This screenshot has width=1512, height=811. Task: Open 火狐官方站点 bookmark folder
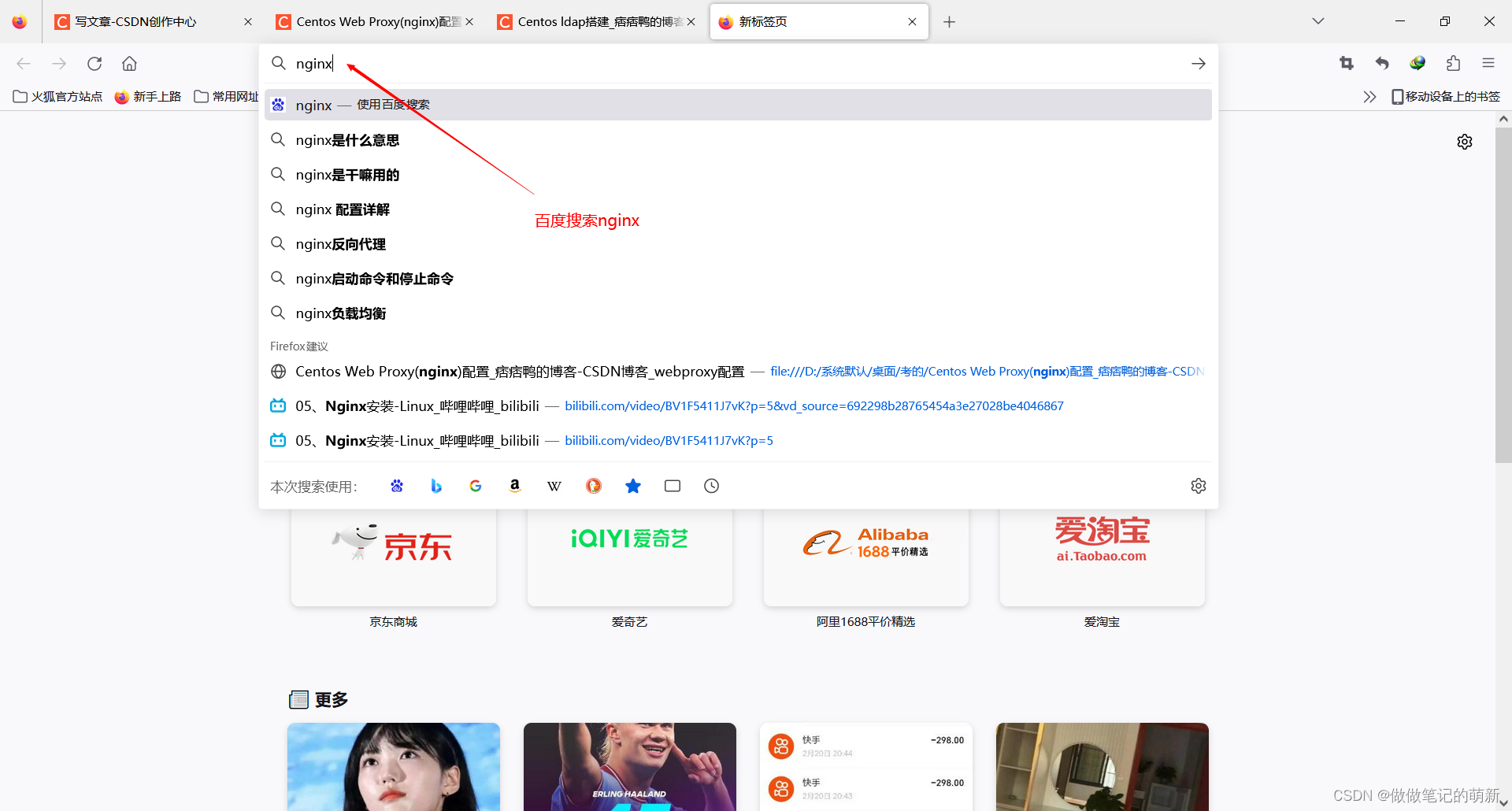coord(58,97)
